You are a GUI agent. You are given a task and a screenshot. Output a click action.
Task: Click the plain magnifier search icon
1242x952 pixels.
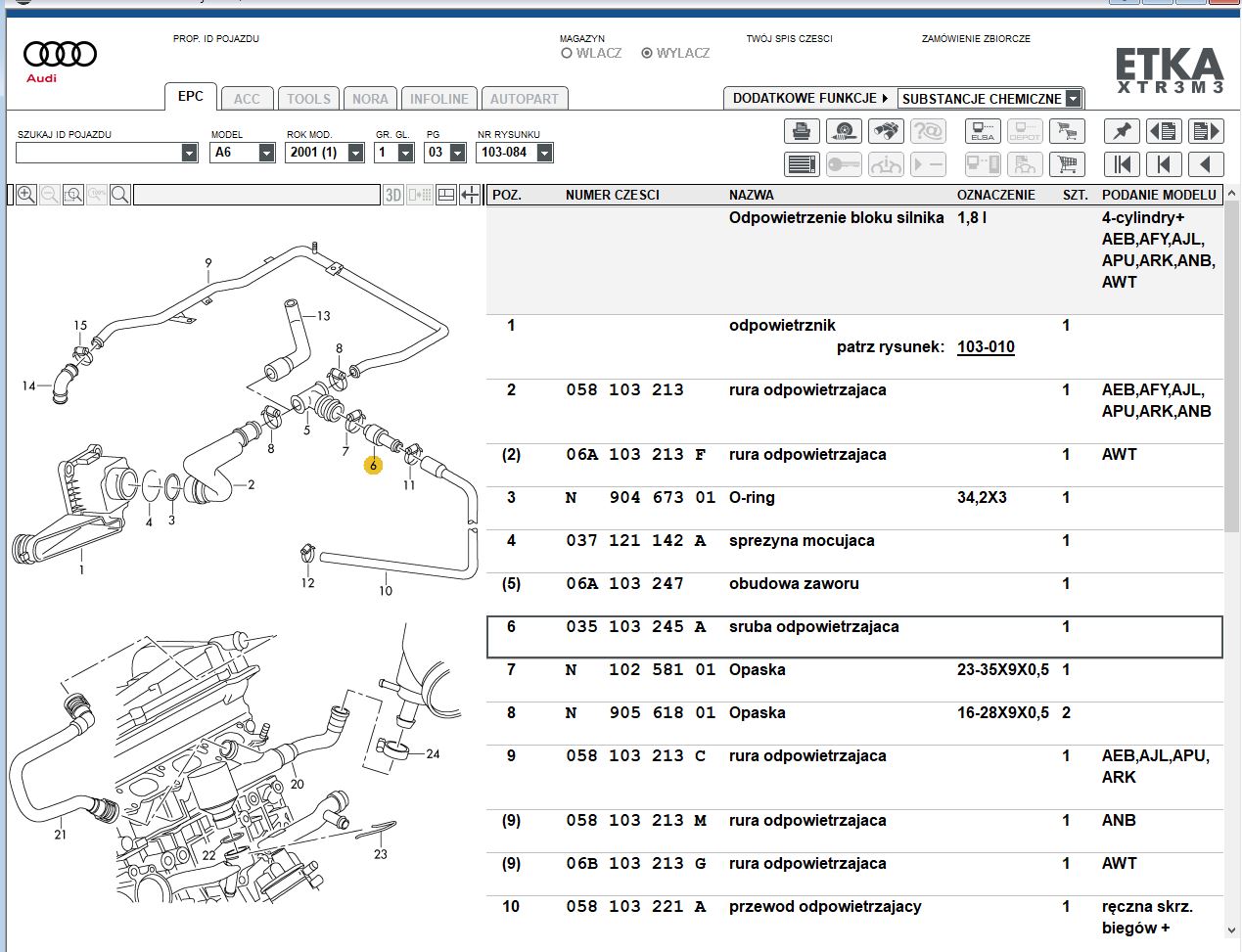pos(120,195)
